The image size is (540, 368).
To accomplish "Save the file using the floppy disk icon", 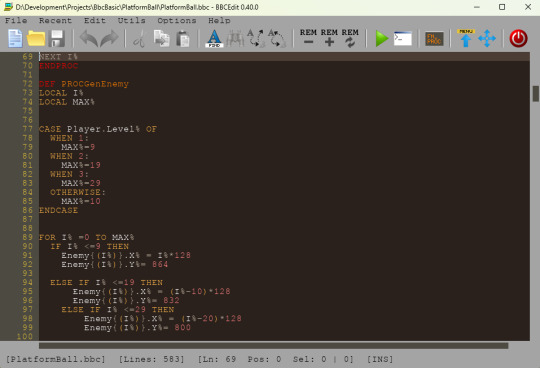I will pyautogui.click(x=56, y=38).
